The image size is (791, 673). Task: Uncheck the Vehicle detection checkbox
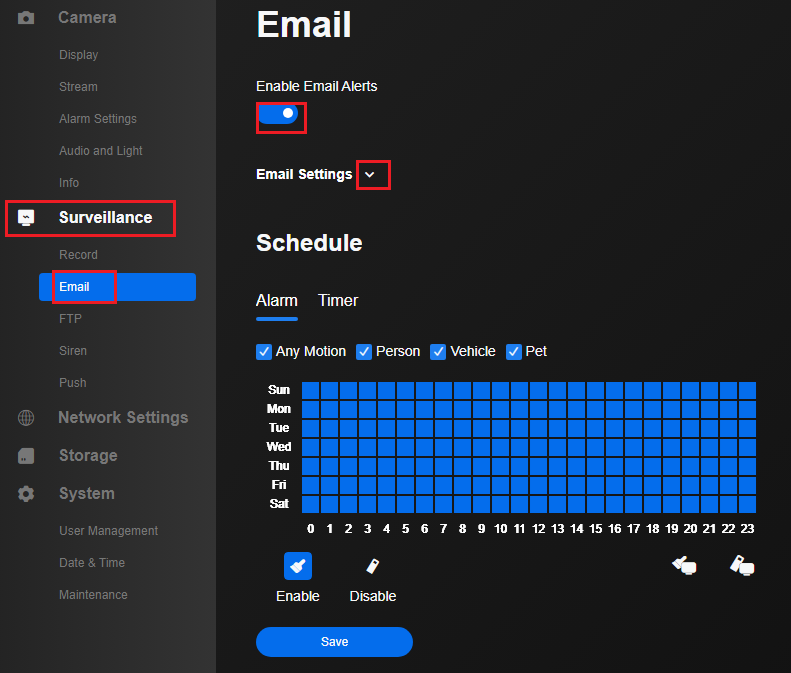click(438, 352)
